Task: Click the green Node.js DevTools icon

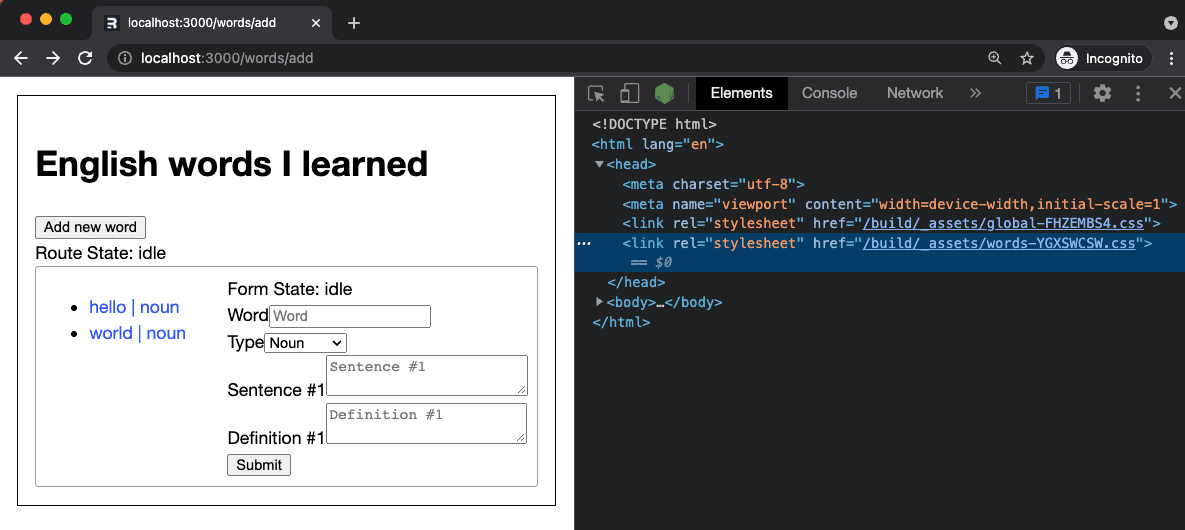Action: [663, 94]
